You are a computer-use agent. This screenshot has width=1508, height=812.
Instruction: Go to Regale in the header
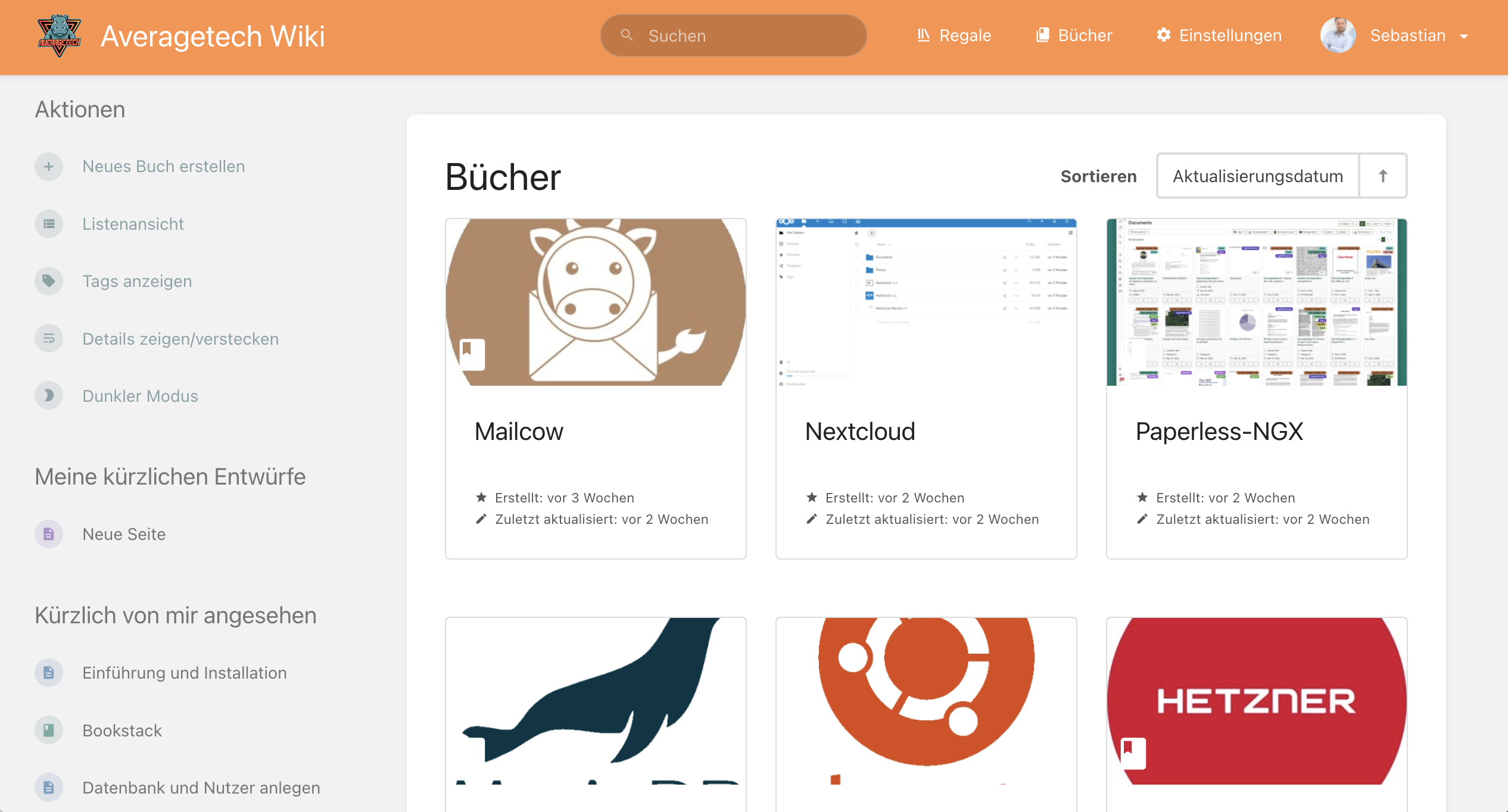click(954, 36)
